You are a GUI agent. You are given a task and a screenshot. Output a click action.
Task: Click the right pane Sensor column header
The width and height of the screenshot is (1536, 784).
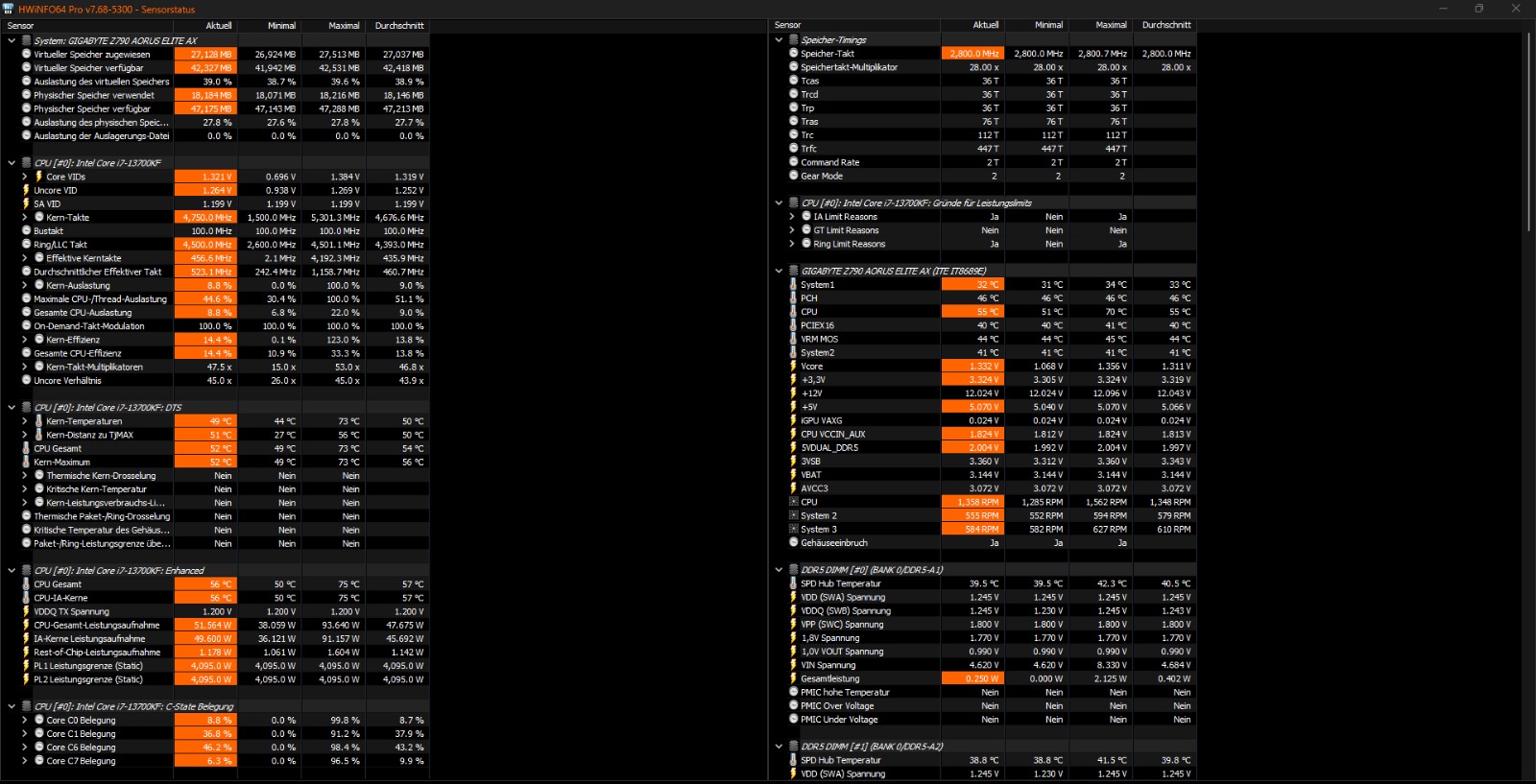point(854,25)
